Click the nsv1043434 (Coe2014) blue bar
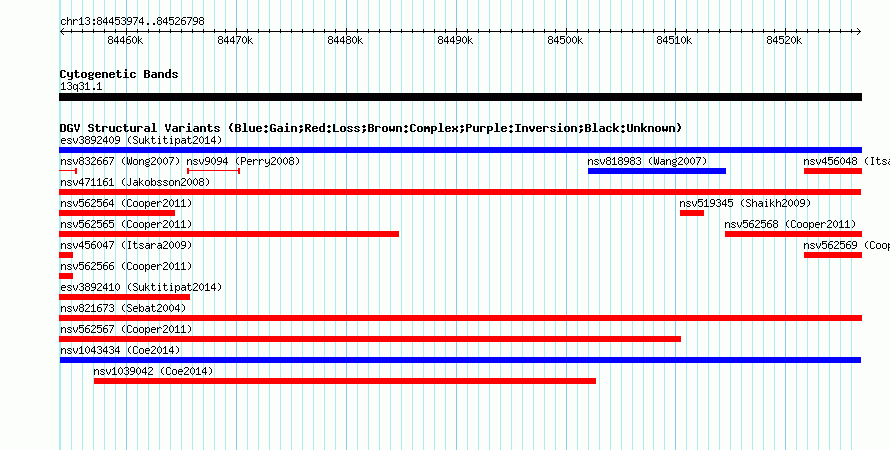The height and width of the screenshot is (450, 890). pyautogui.click(x=460, y=360)
